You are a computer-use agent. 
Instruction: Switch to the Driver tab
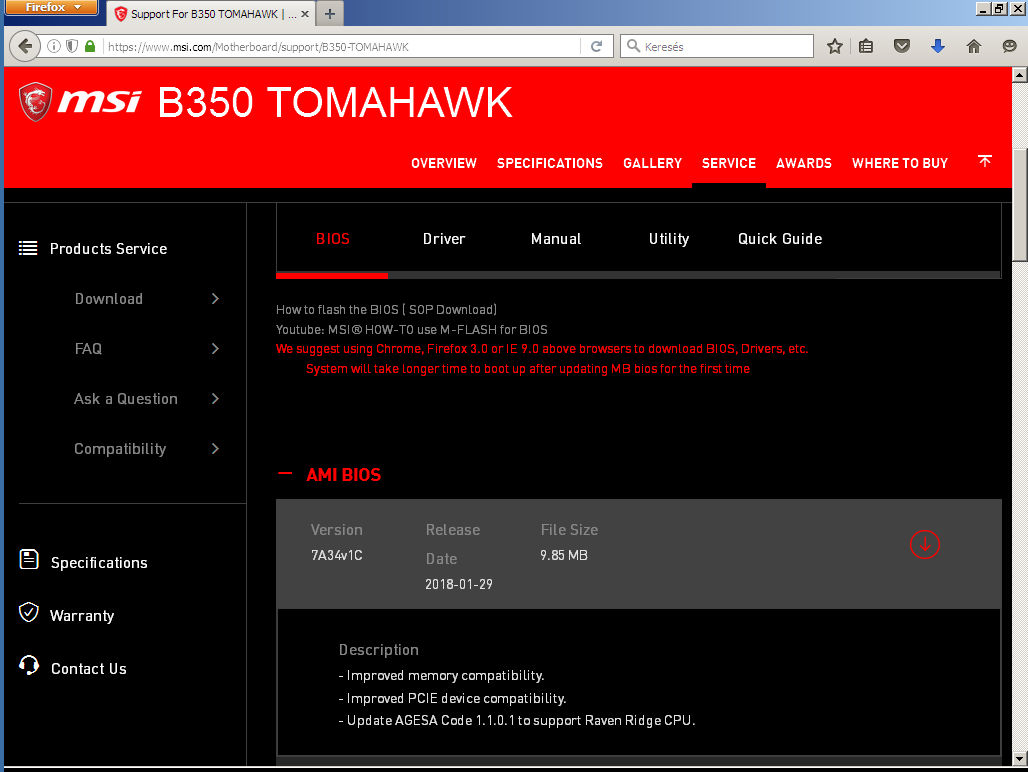(444, 239)
